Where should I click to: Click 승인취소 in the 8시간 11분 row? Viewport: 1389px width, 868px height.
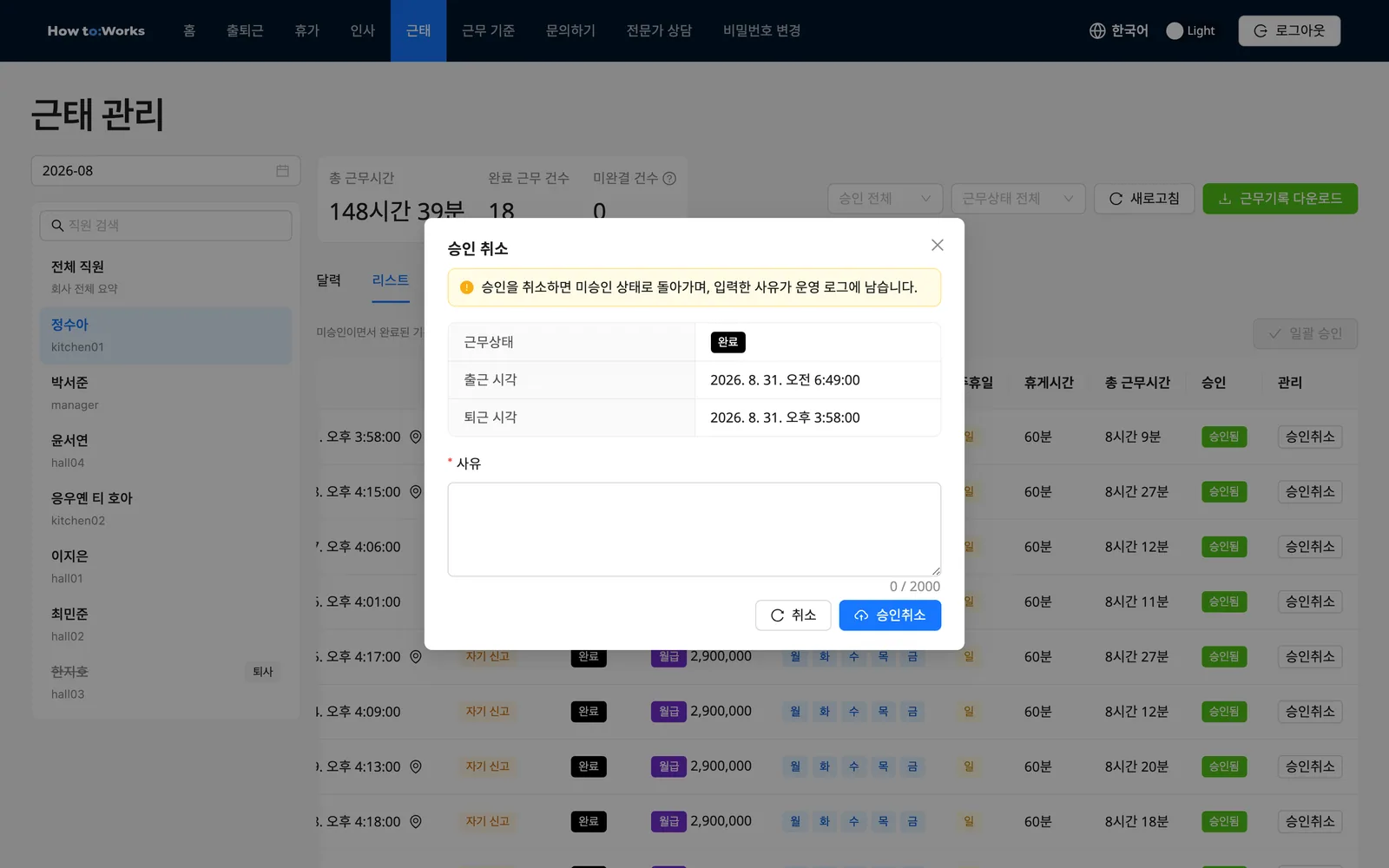coord(1310,602)
